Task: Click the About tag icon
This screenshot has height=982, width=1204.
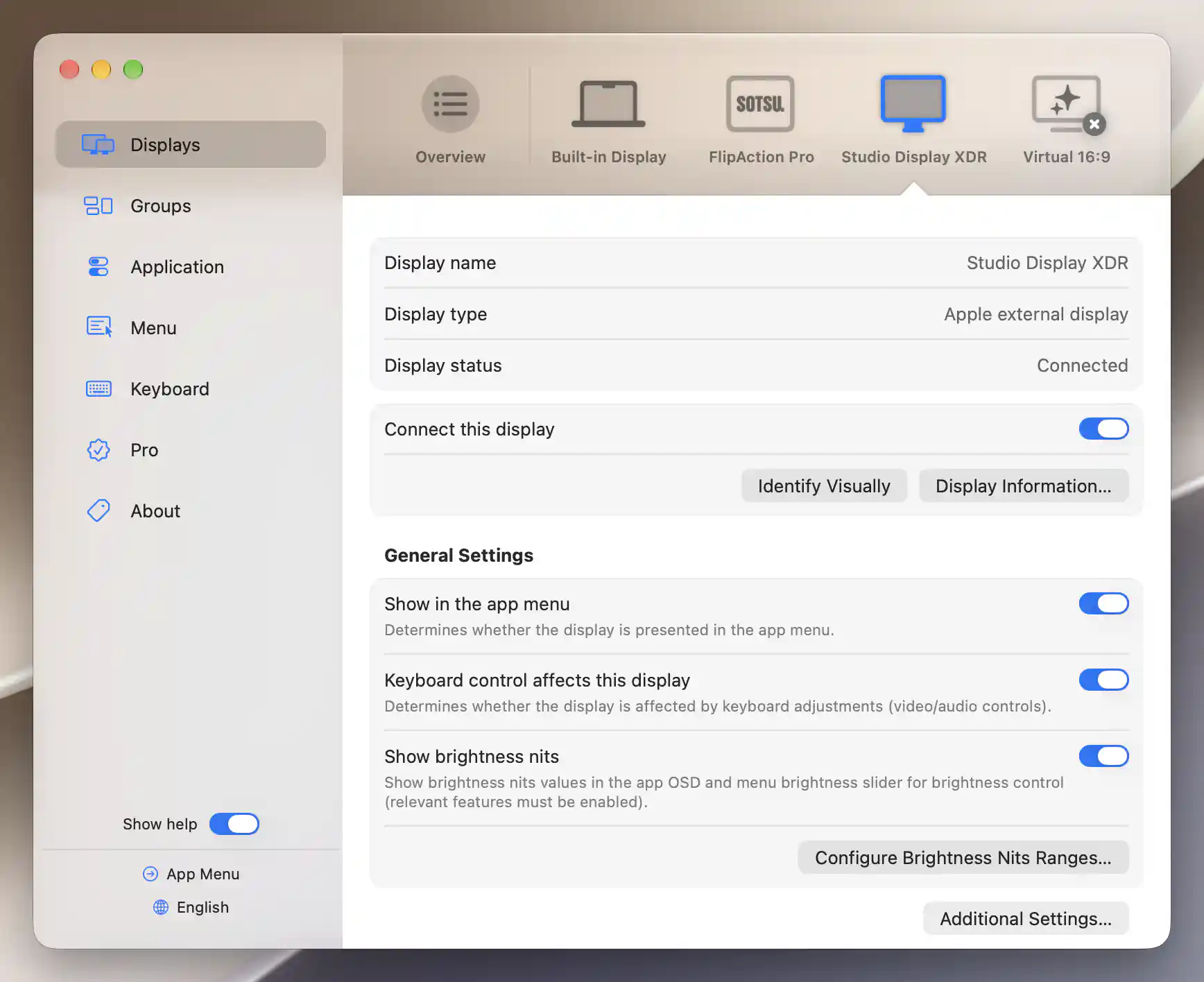Action: 98,511
